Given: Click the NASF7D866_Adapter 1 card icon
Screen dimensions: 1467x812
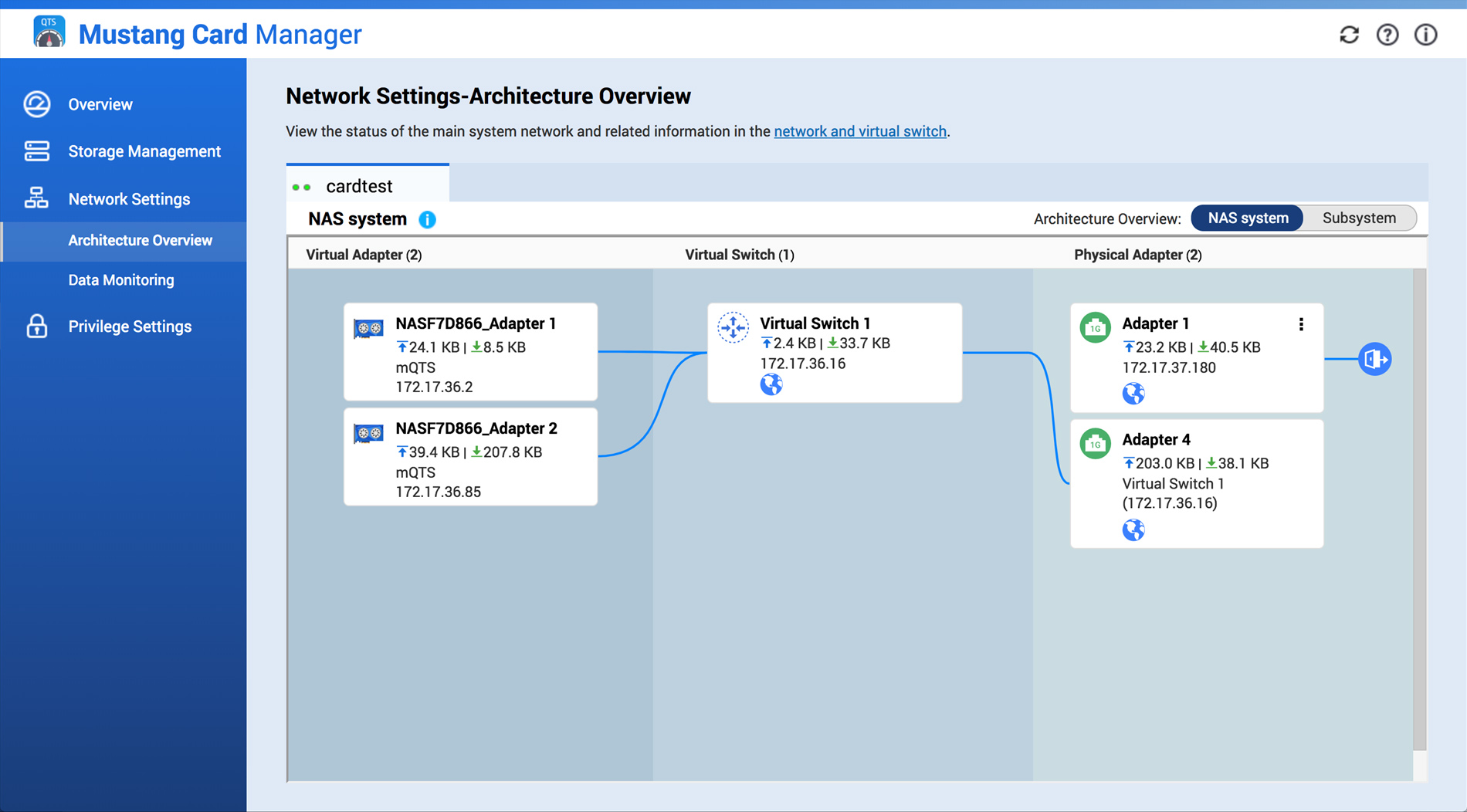Looking at the screenshot, I should tap(369, 328).
